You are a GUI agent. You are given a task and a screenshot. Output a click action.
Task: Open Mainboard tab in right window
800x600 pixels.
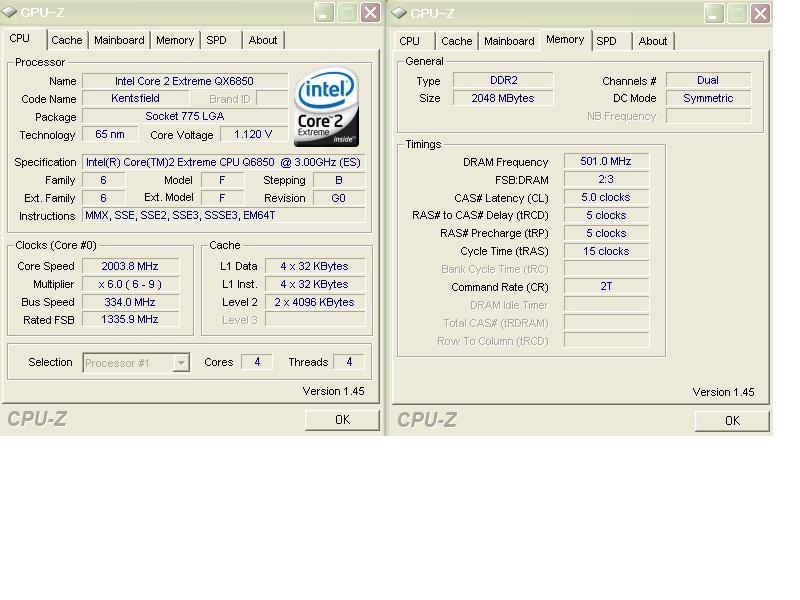click(x=509, y=41)
